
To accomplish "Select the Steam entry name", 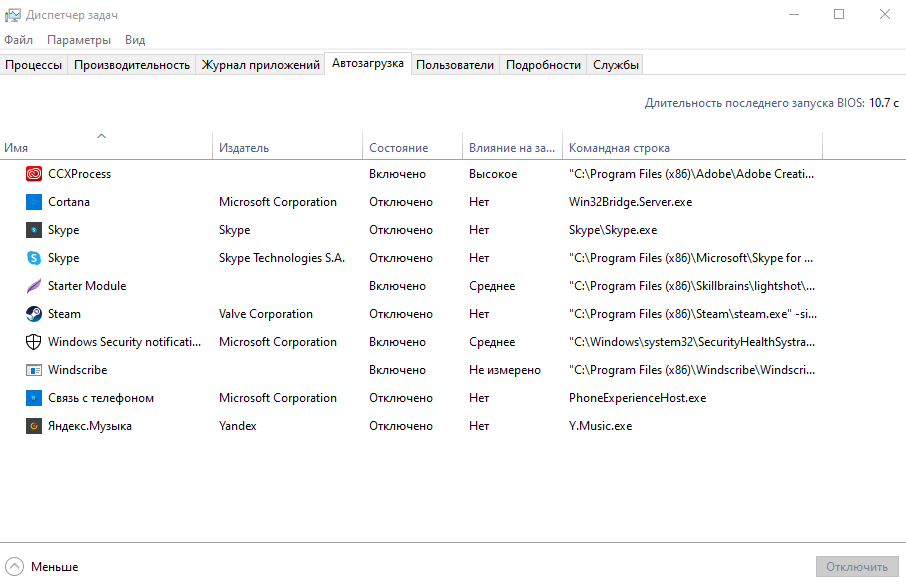I will coord(64,314).
